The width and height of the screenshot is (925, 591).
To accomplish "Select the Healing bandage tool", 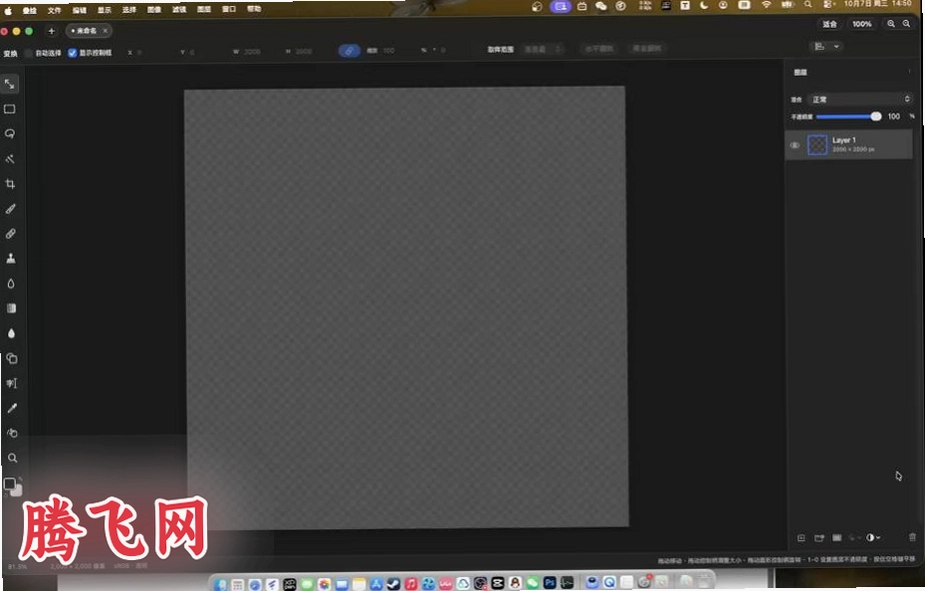I will coord(11,234).
